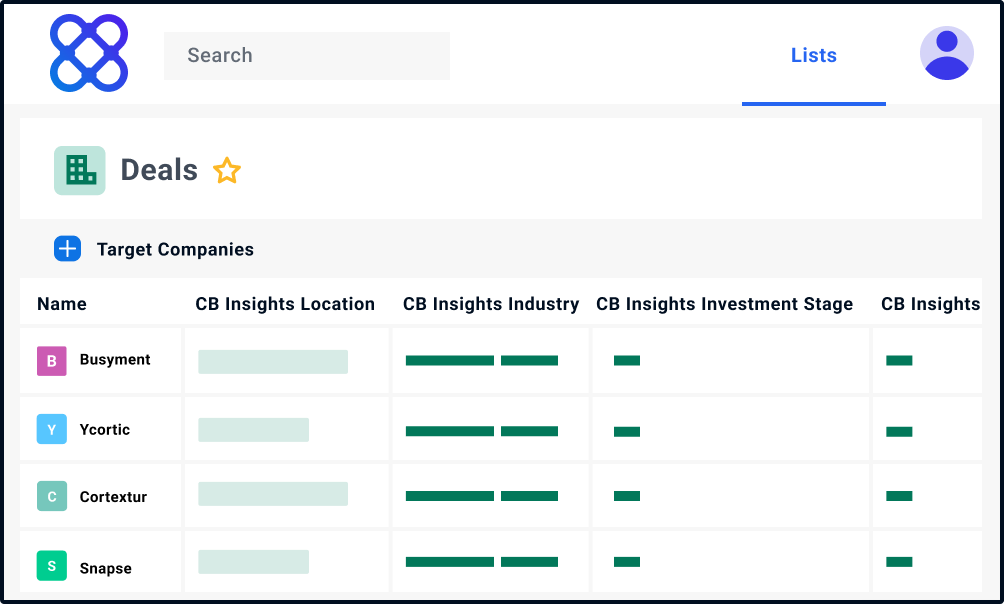Select Snapse's investment stage cell
The height and width of the screenshot is (604, 1004).
pos(731,562)
